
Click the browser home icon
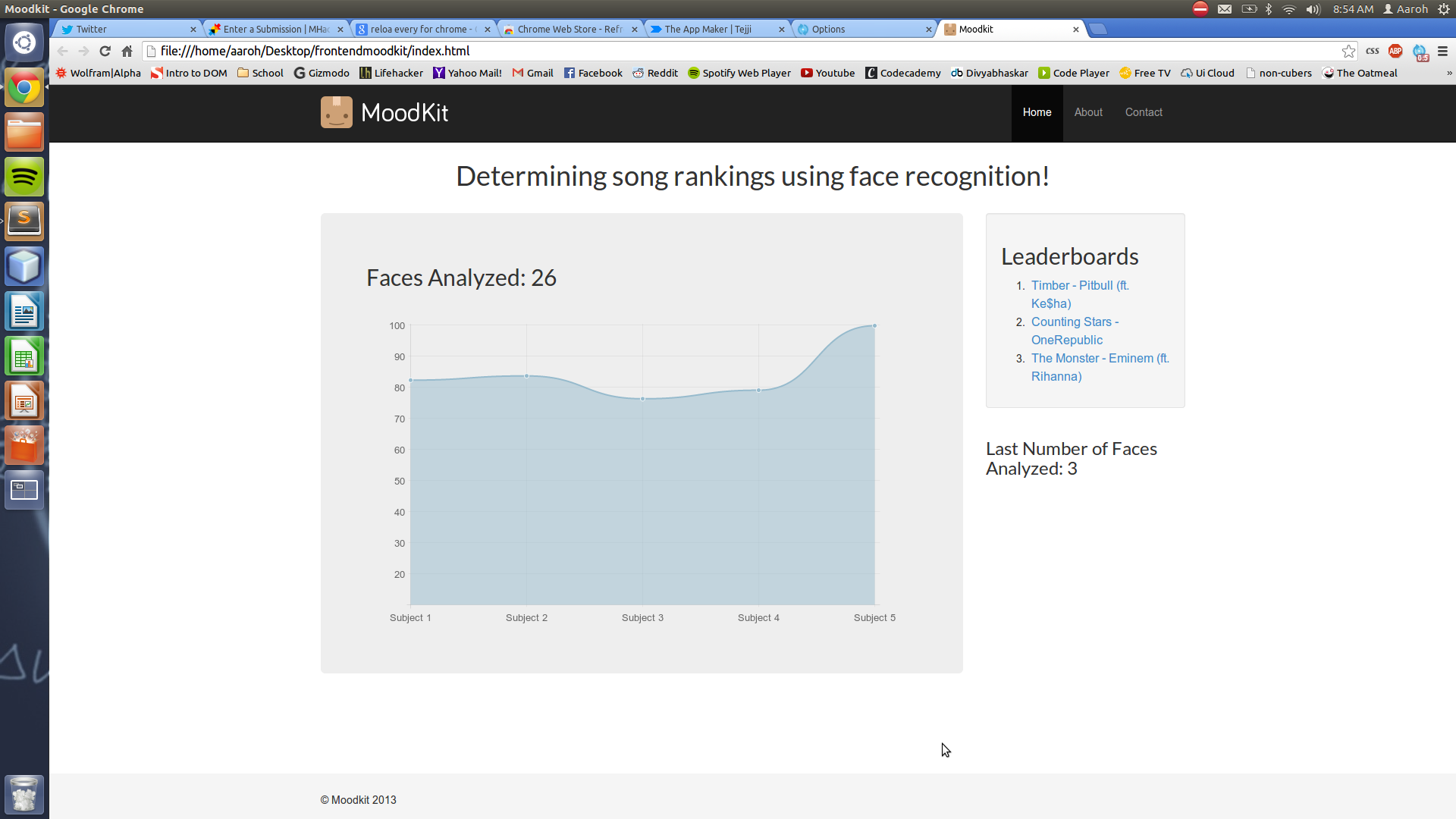127,51
